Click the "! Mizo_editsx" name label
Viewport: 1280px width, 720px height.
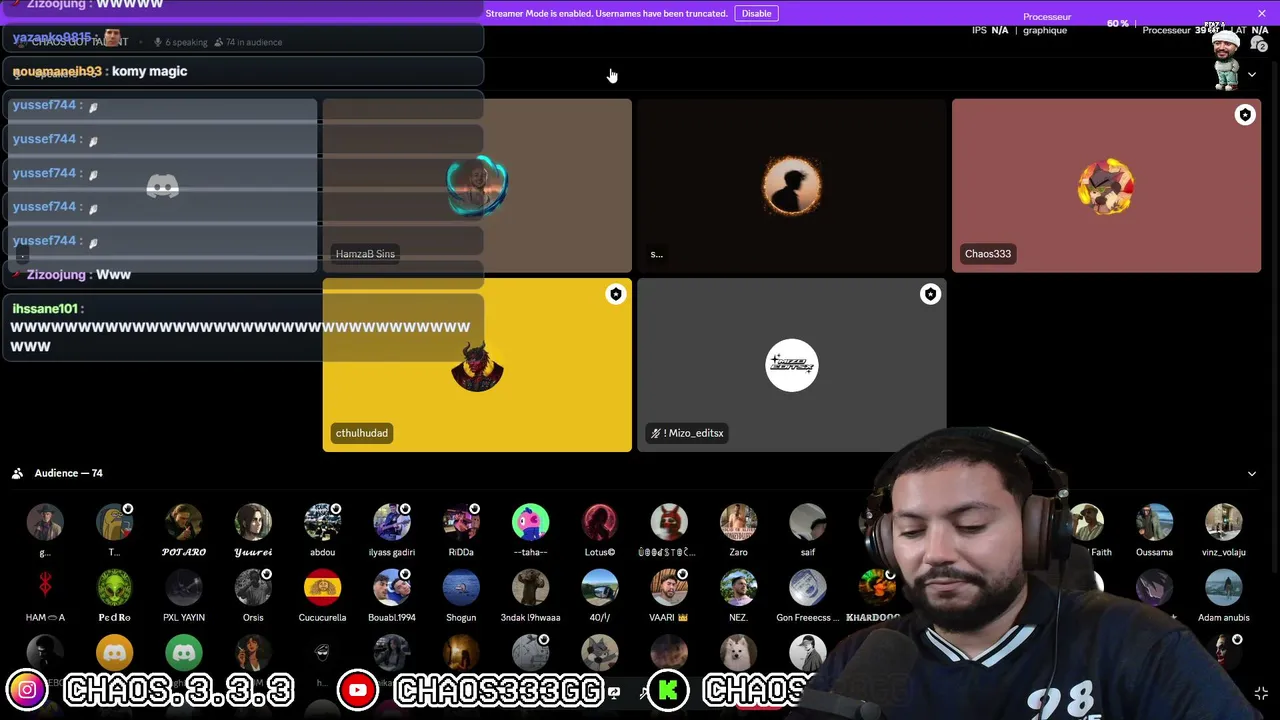coord(687,433)
